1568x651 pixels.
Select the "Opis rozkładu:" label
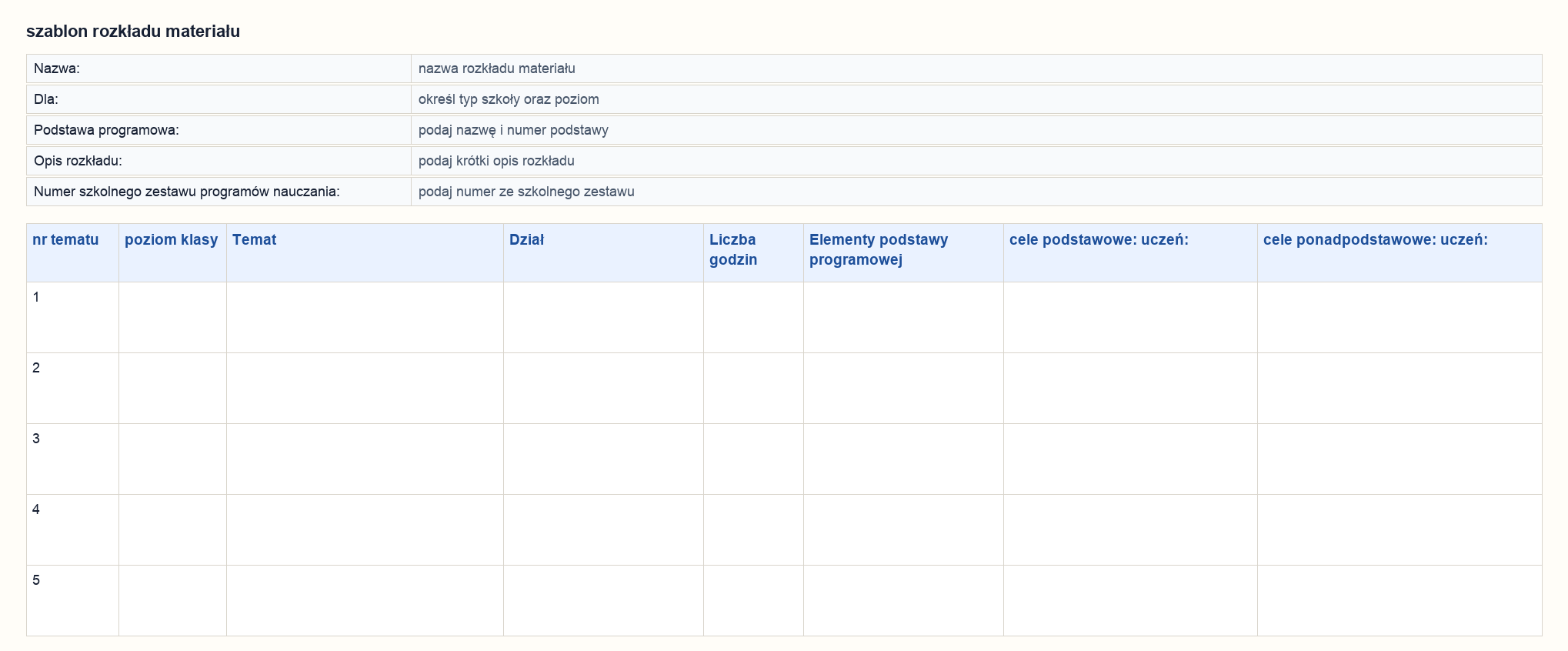(78, 161)
